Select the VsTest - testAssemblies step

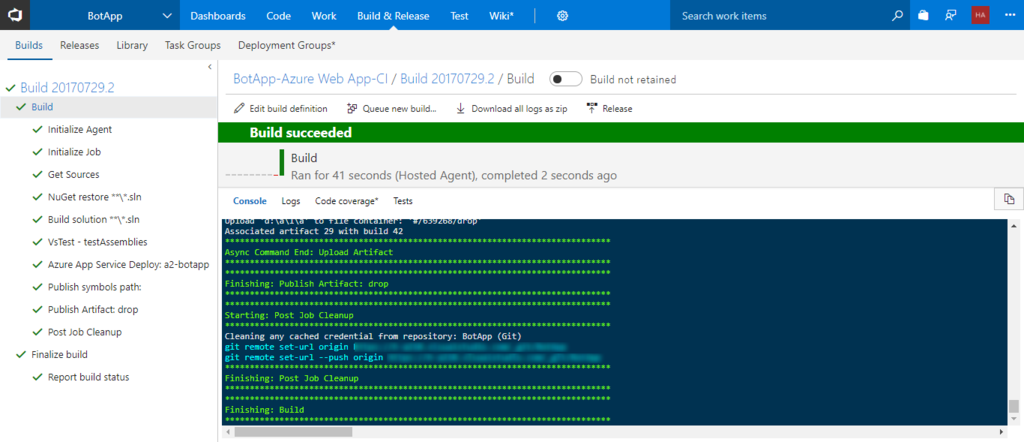(x=97, y=242)
